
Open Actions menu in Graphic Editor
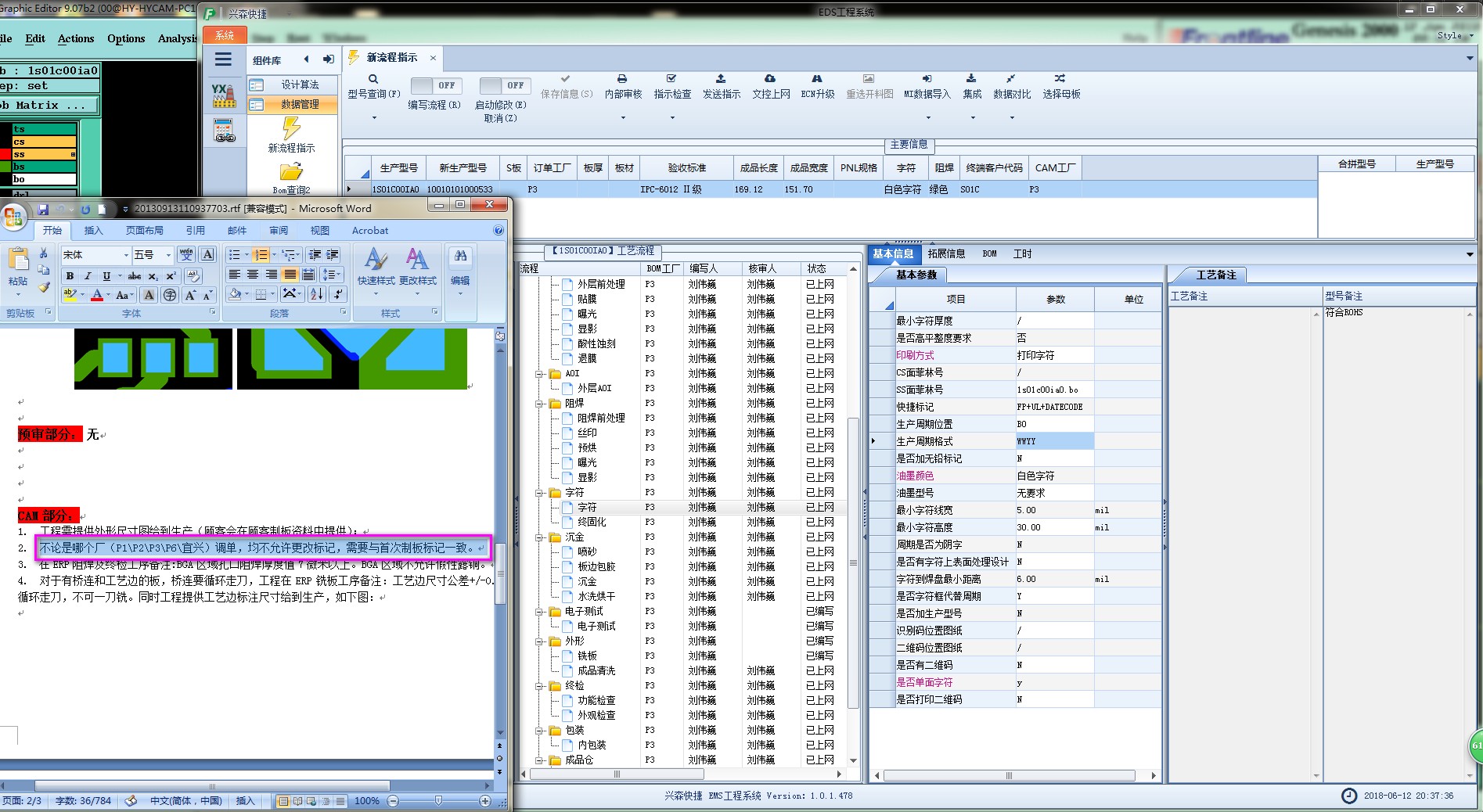[x=76, y=38]
